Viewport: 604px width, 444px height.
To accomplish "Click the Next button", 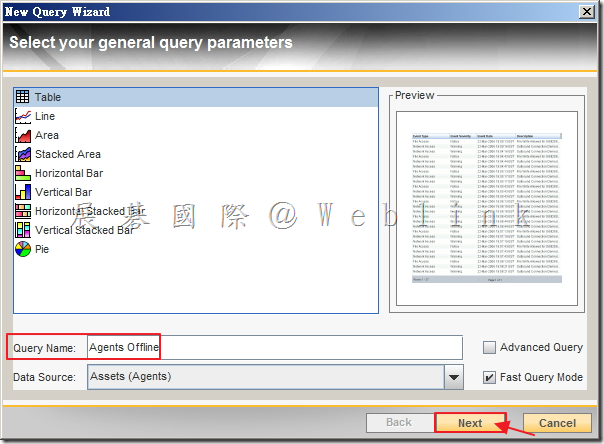I will [470, 423].
